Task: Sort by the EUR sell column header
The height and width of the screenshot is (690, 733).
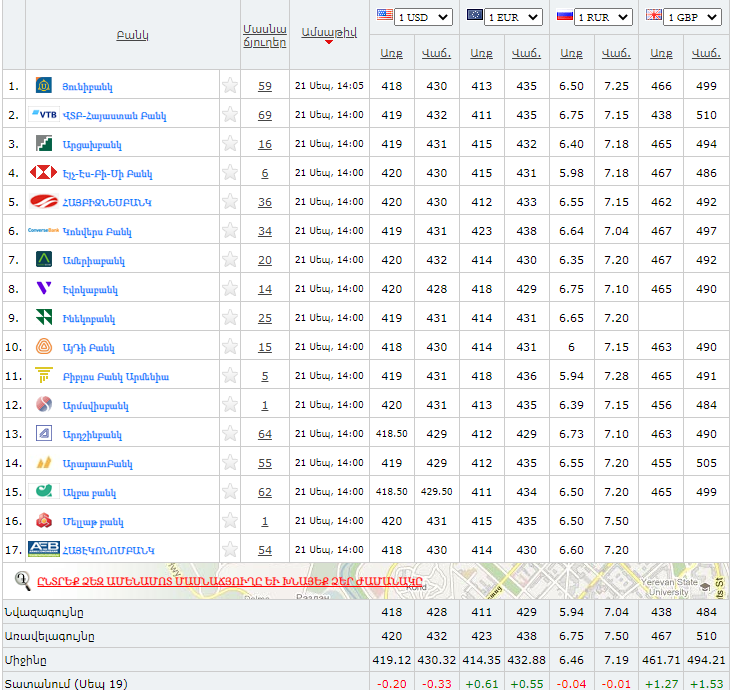Action: [x=526, y=53]
